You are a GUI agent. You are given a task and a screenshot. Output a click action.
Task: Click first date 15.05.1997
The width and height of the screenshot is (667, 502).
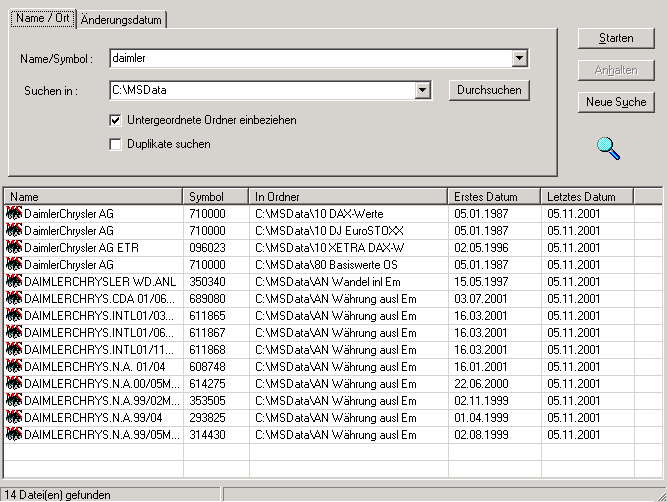coord(481,282)
